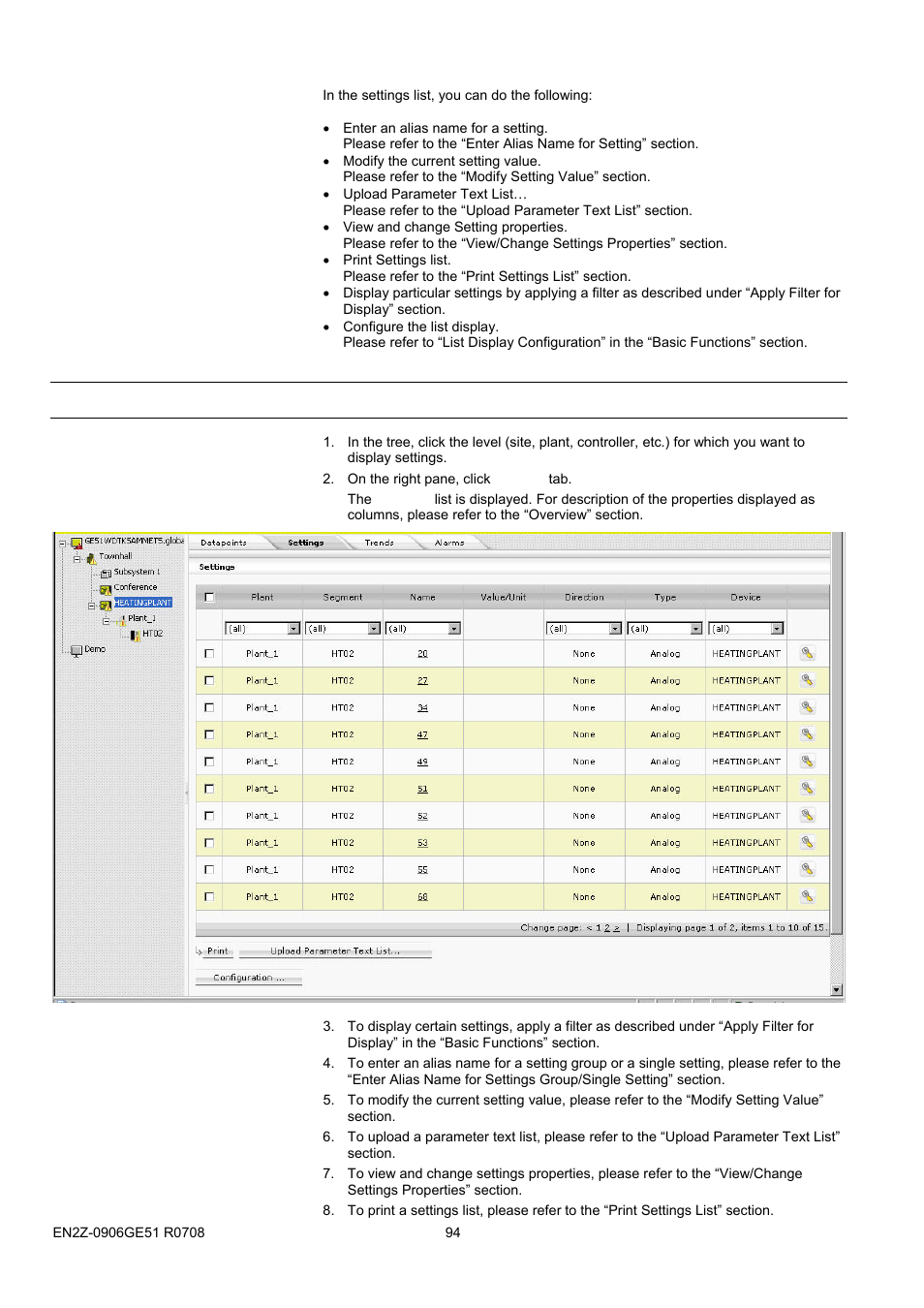Click the Conference controller icon in tree

pyautogui.click(x=106, y=589)
